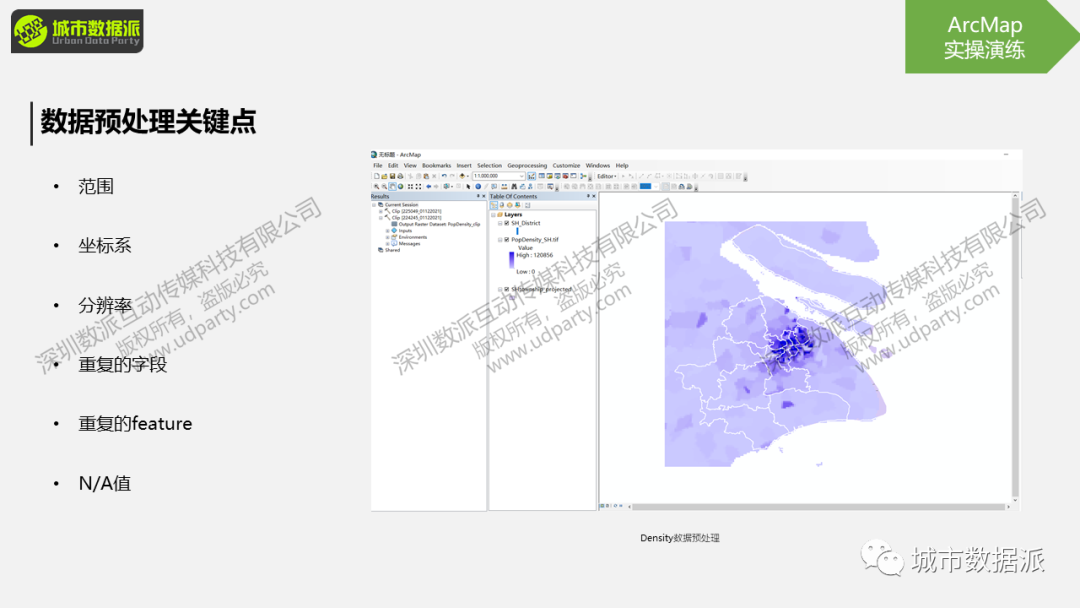Click the TOC Options icon
Viewport: 1080px width, 608px height.
528,205
